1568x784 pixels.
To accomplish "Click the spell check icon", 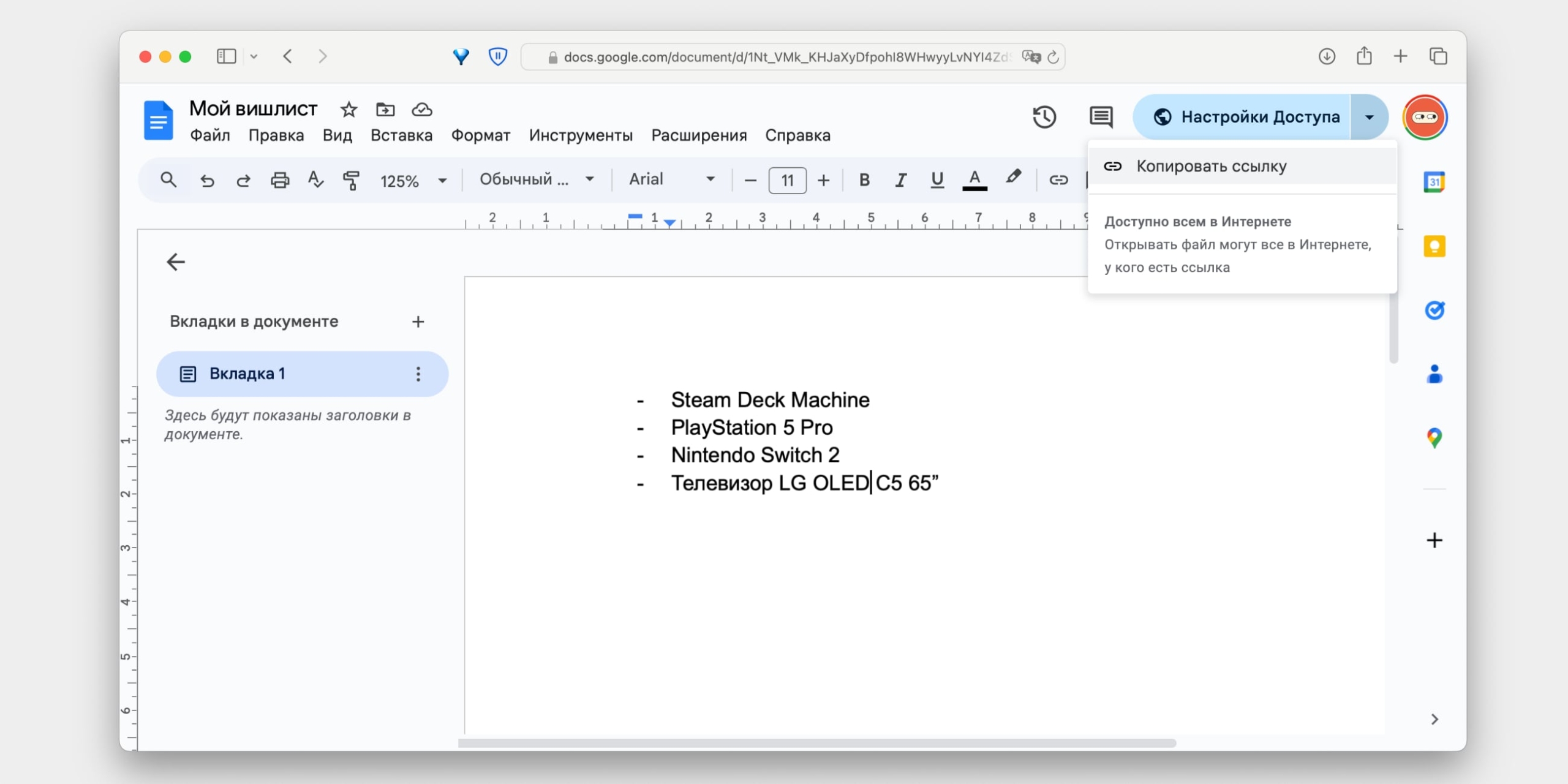I will point(315,180).
